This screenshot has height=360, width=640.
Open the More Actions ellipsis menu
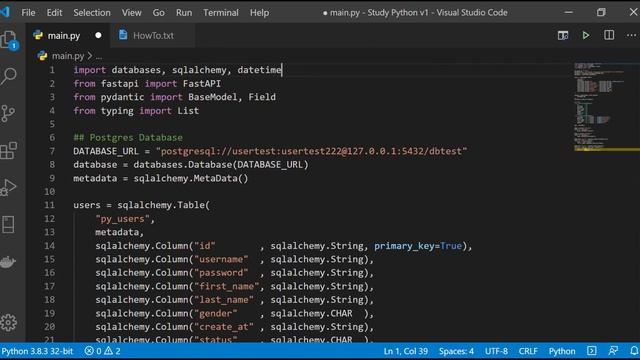[631, 36]
